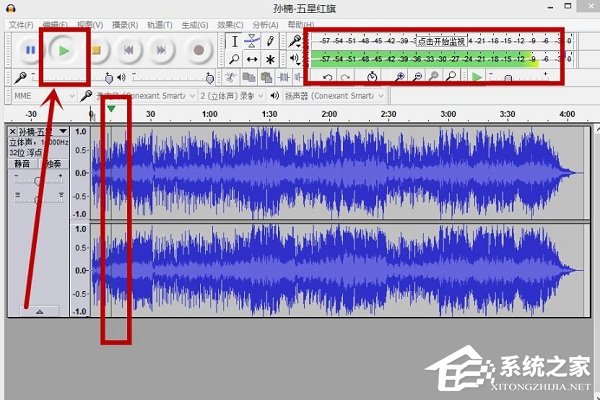Adjust the track gain slider

[38, 179]
